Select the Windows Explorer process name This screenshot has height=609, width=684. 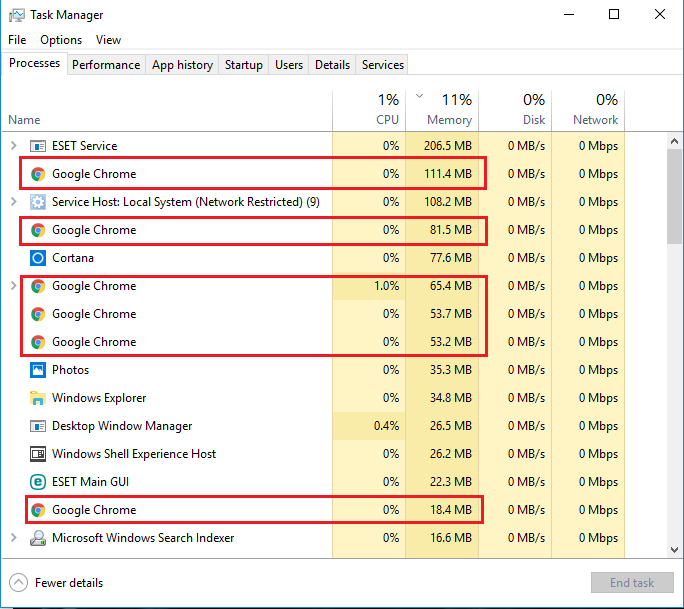99,398
